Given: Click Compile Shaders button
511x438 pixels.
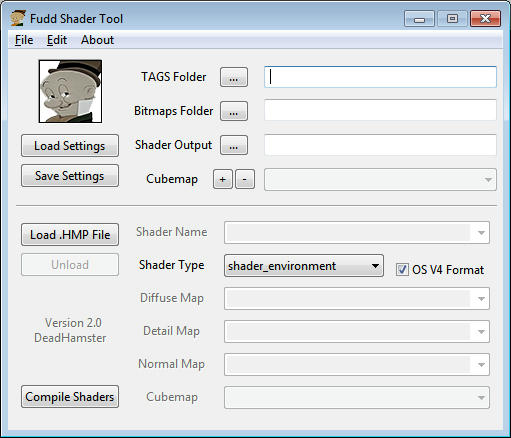Looking at the screenshot, I should coord(70,397).
